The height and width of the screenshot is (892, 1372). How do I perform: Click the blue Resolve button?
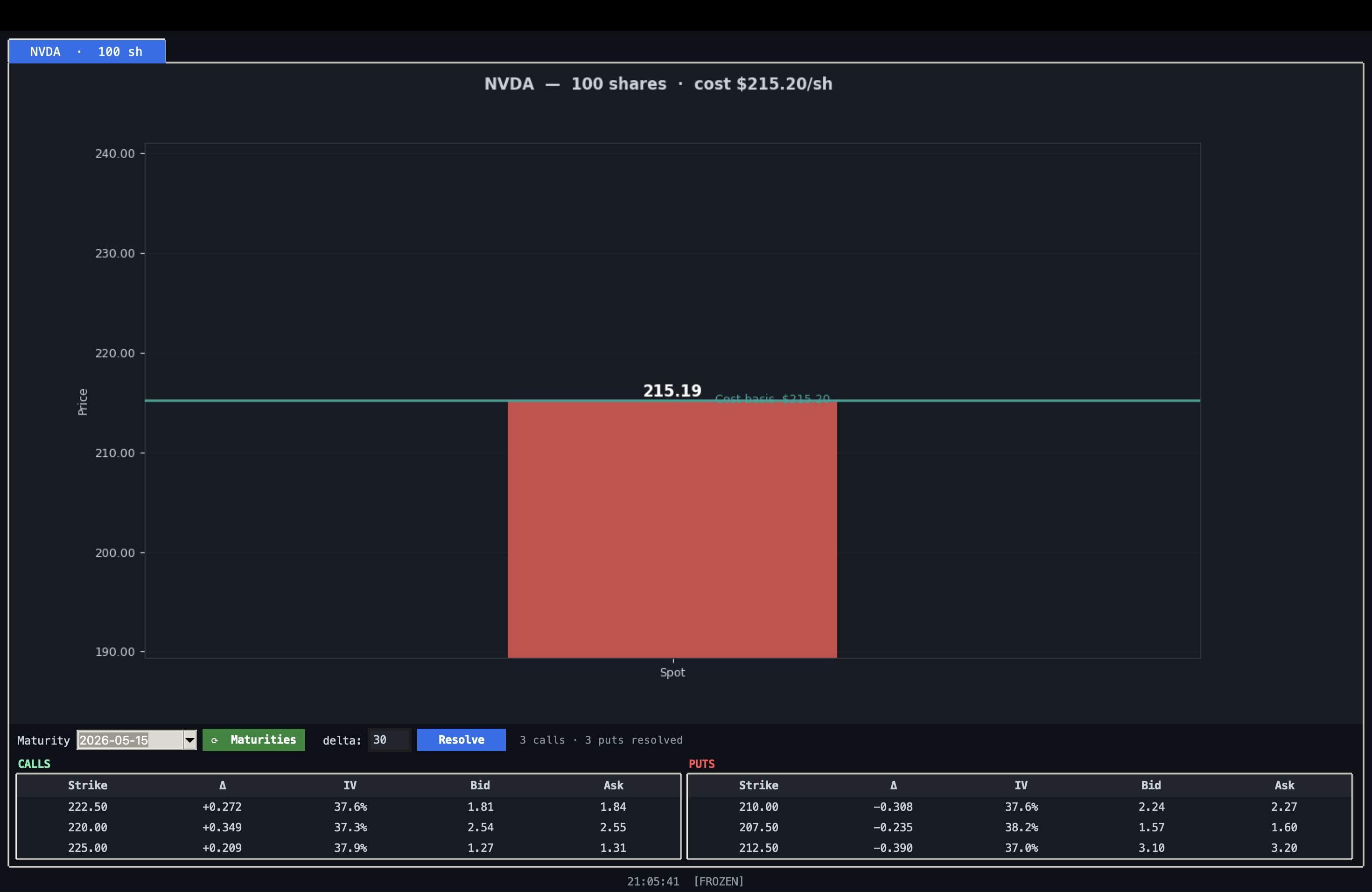coord(461,740)
